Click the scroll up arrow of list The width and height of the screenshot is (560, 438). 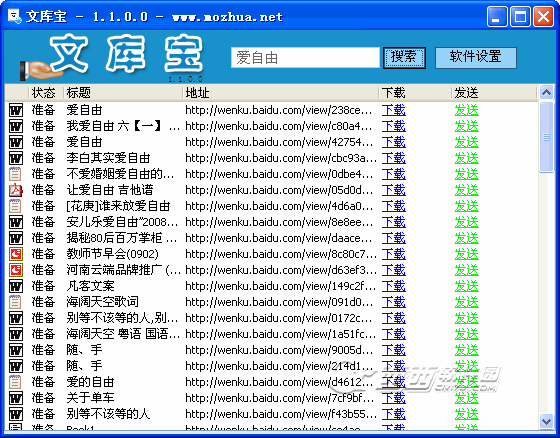[546, 93]
